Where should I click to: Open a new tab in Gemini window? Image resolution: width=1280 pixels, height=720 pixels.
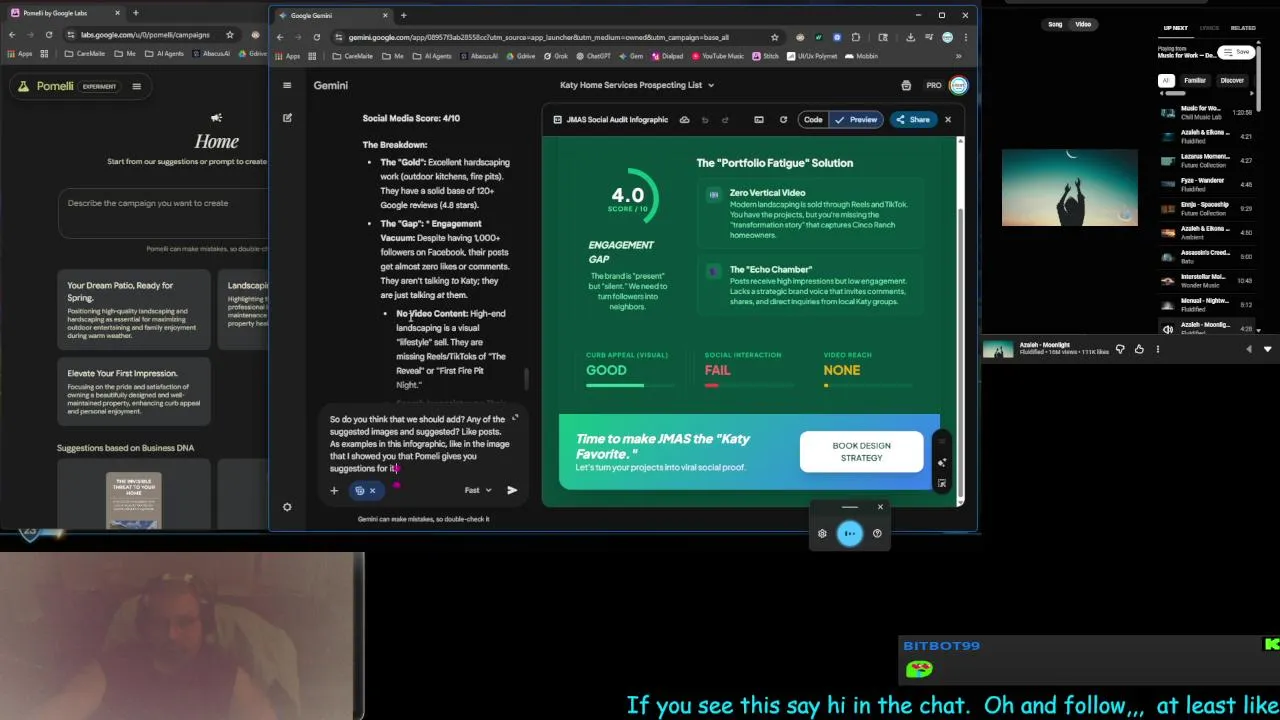(403, 15)
